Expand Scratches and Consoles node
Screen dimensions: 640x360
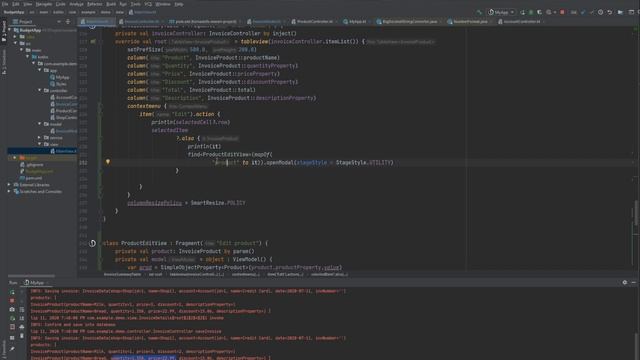coord(9,191)
